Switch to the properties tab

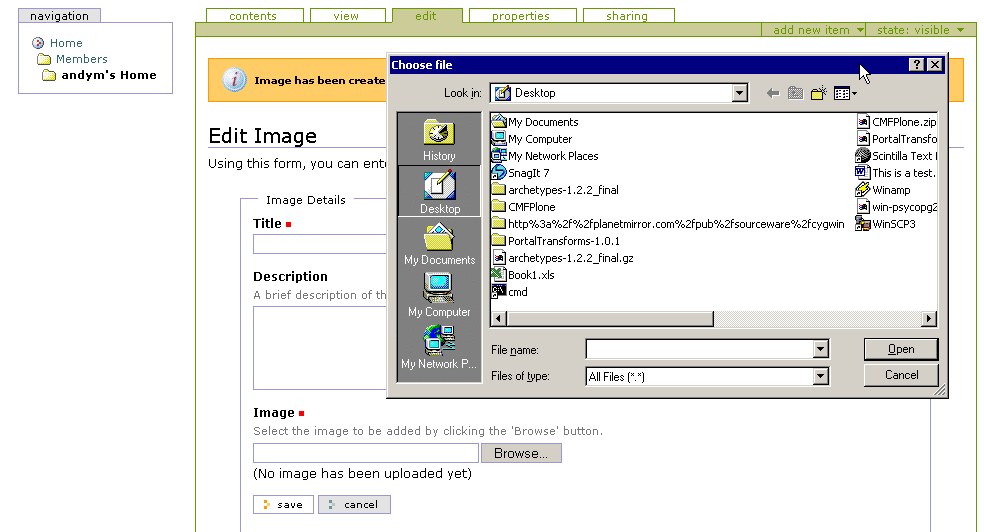520,16
